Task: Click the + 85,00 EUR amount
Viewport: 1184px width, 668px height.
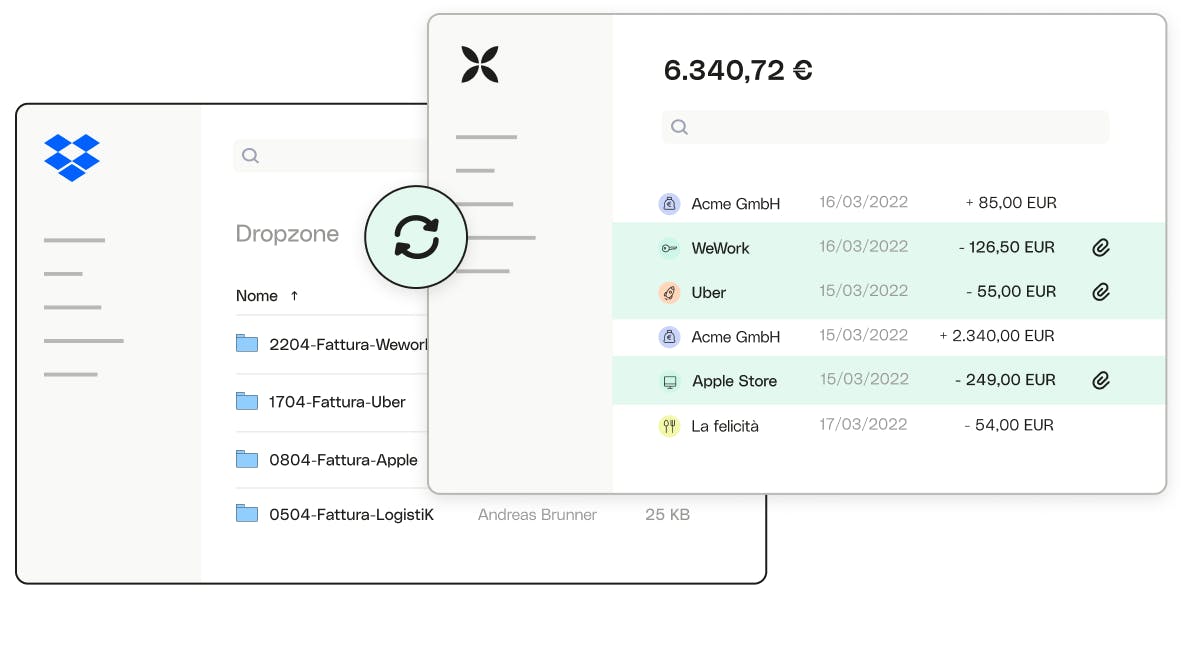Action: (1011, 203)
